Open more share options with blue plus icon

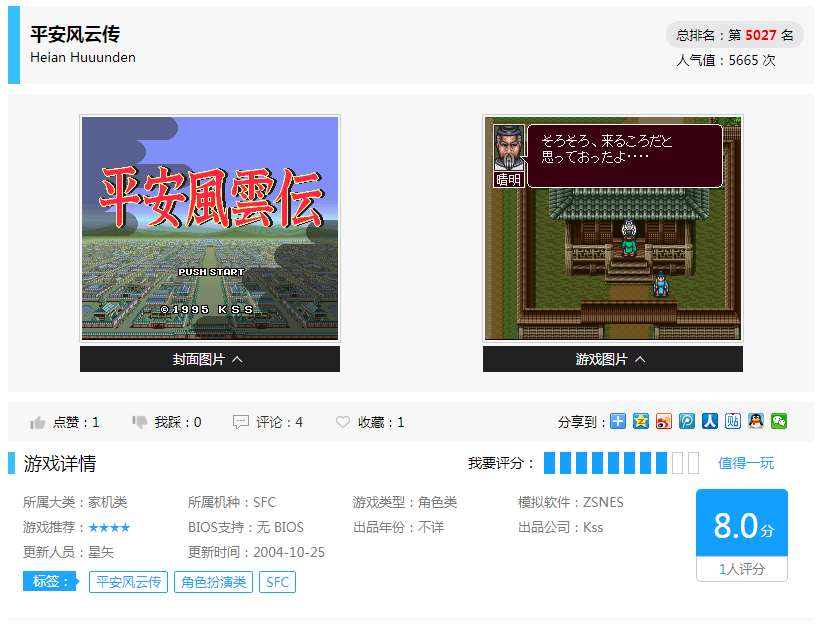click(618, 421)
